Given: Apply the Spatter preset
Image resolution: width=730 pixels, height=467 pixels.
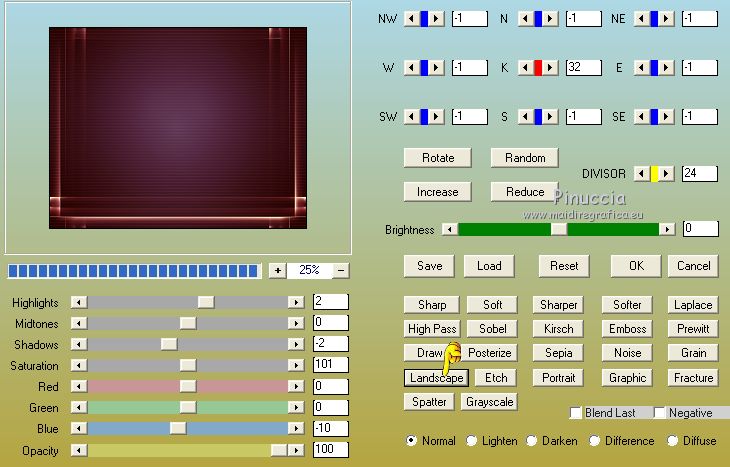Looking at the screenshot, I should (429, 402).
